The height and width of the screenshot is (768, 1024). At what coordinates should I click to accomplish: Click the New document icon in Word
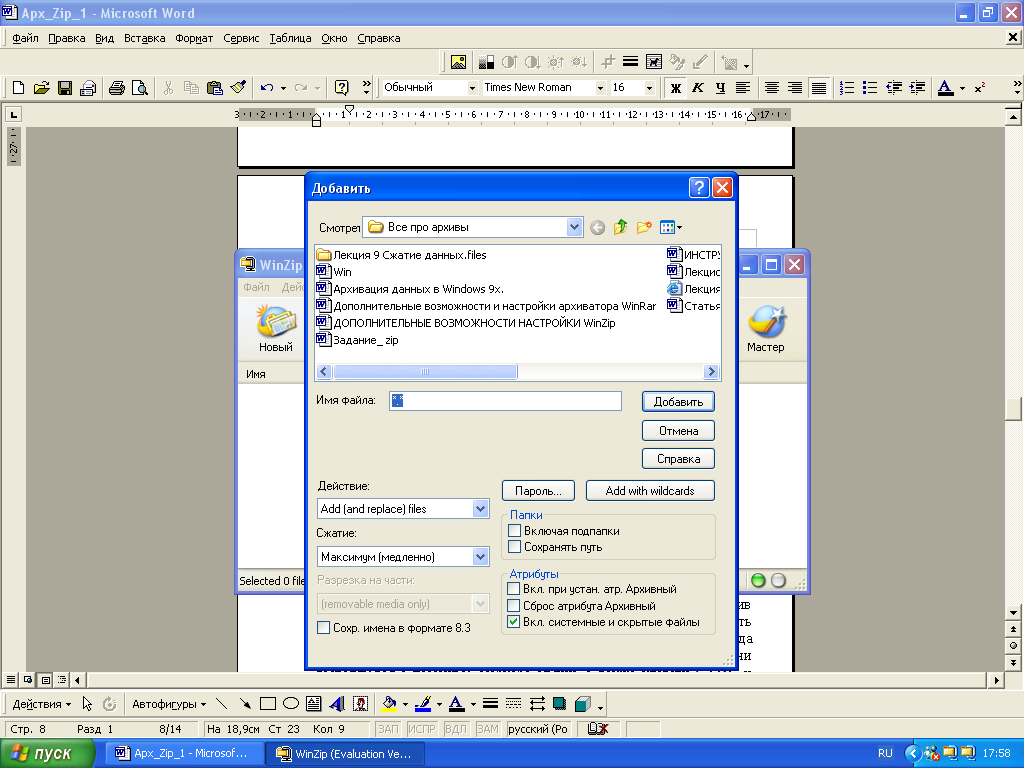point(18,88)
